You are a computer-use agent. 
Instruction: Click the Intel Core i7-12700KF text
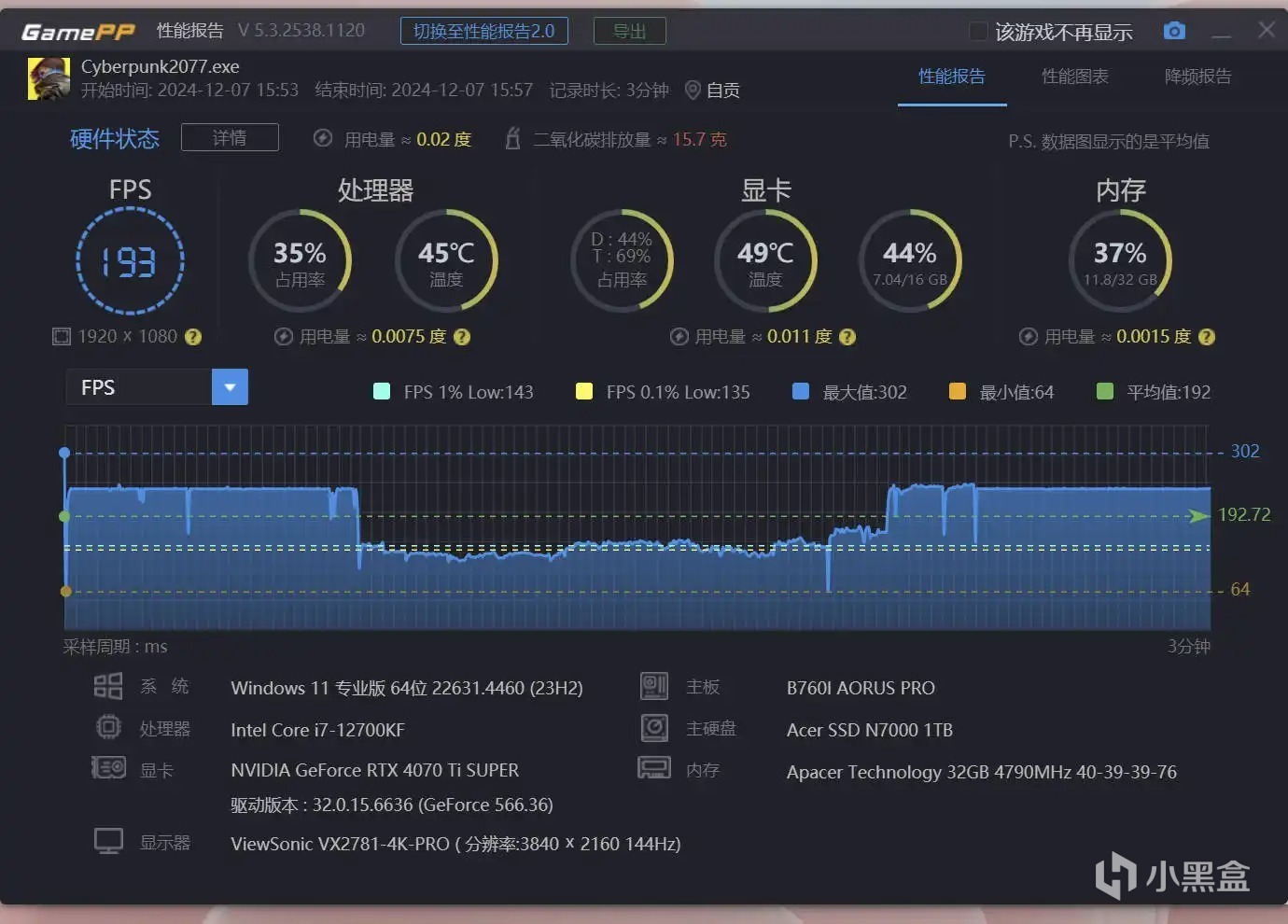(317, 730)
